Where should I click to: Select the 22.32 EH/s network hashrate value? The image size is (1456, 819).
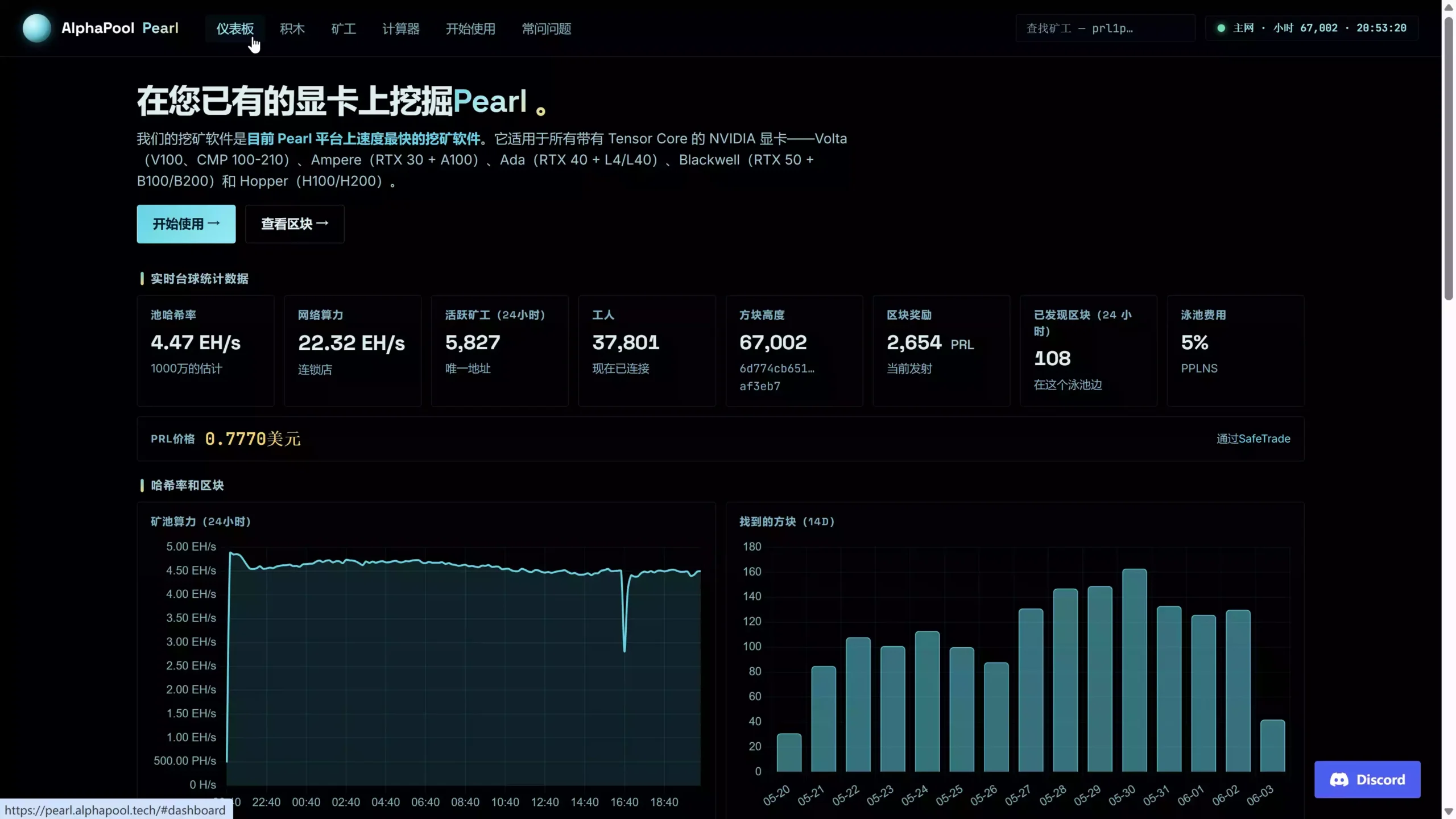coord(351,342)
